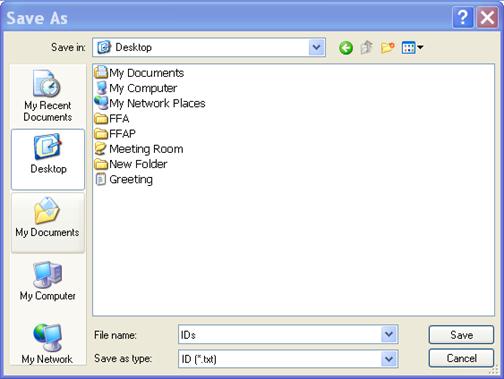This screenshot has width=504, height=379.
Task: Click the Save button
Action: [461, 335]
